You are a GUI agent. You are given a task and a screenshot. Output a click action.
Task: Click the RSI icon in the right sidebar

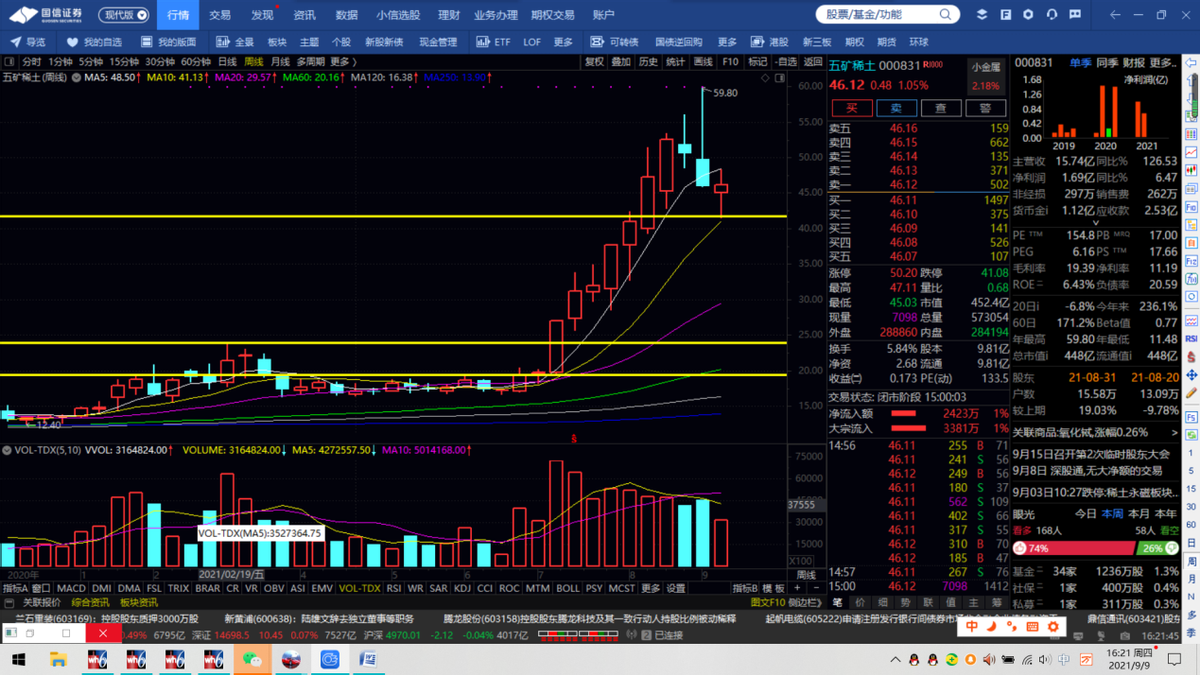click(x=1191, y=339)
